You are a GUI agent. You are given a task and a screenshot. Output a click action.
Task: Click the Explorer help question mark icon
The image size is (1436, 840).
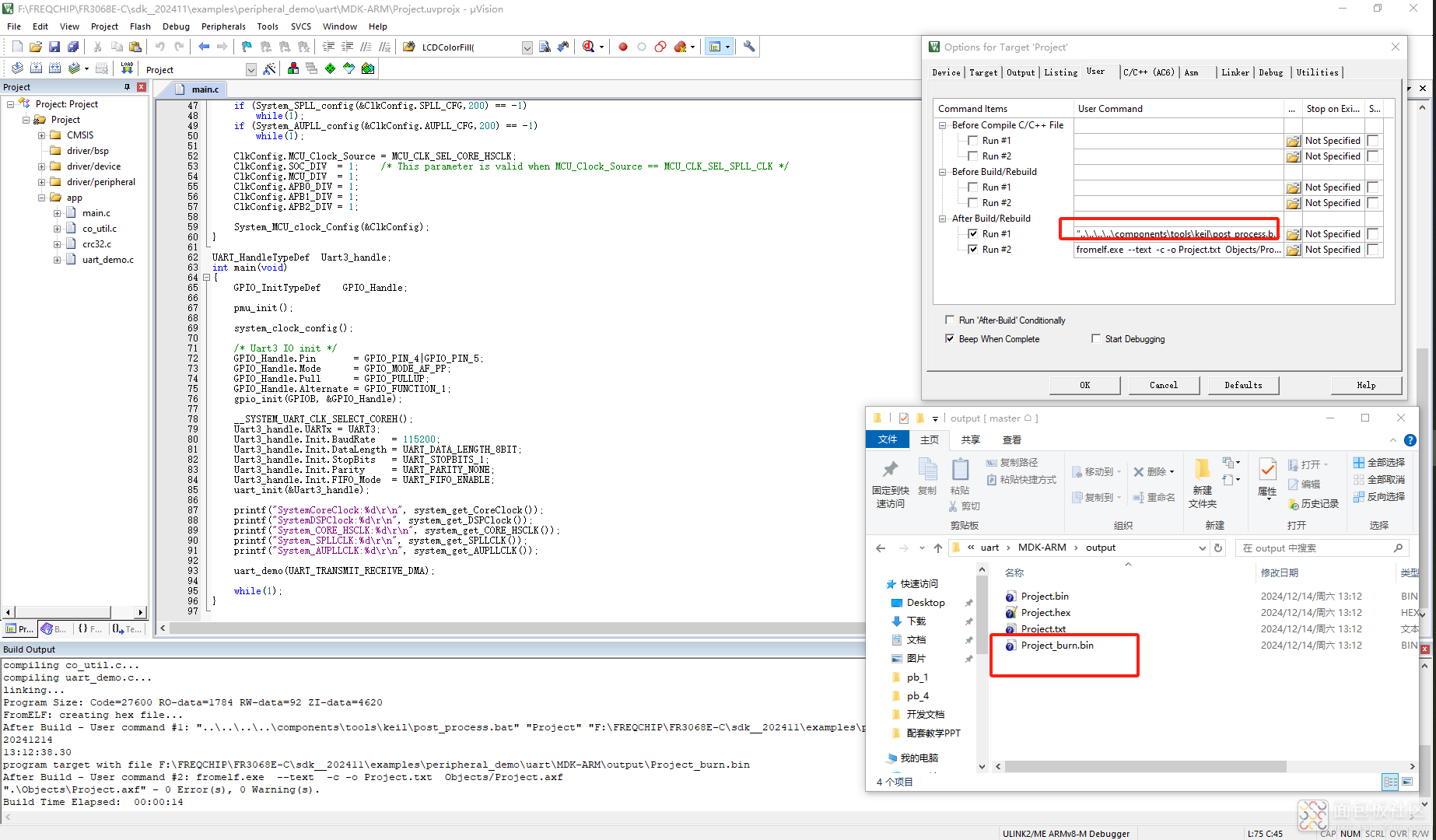[x=1410, y=440]
